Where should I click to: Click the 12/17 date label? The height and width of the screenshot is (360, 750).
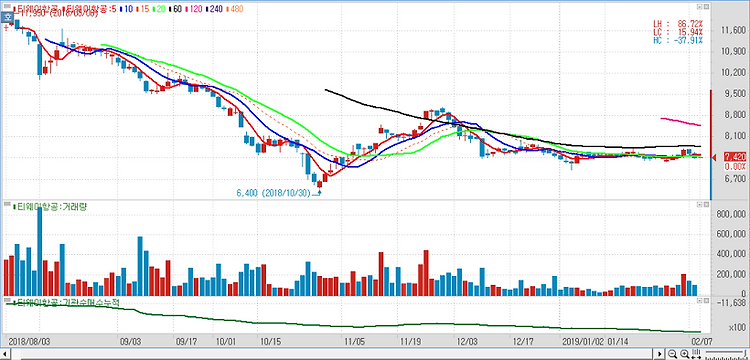[x=523, y=342]
